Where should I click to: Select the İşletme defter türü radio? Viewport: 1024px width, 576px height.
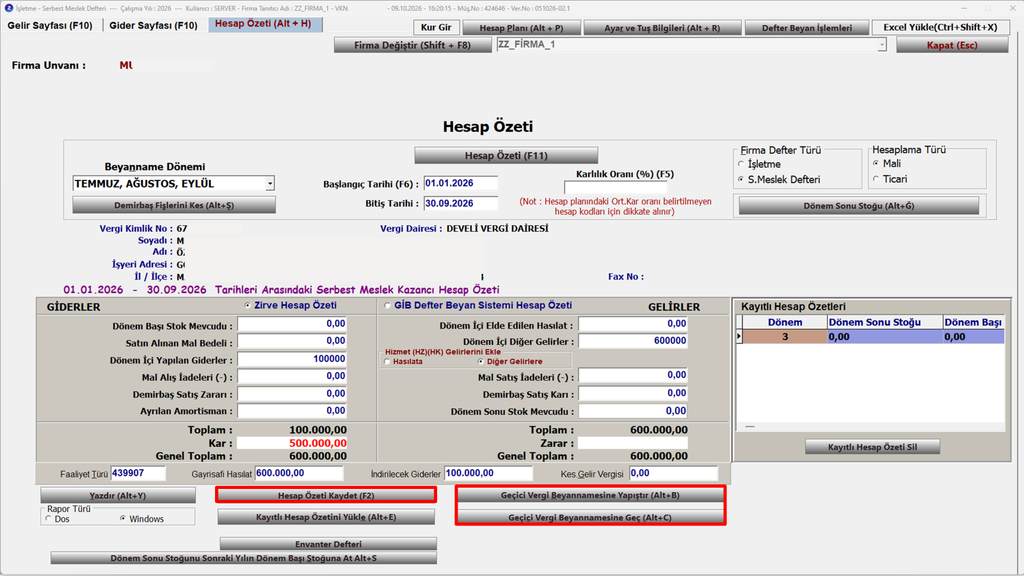tap(741, 164)
